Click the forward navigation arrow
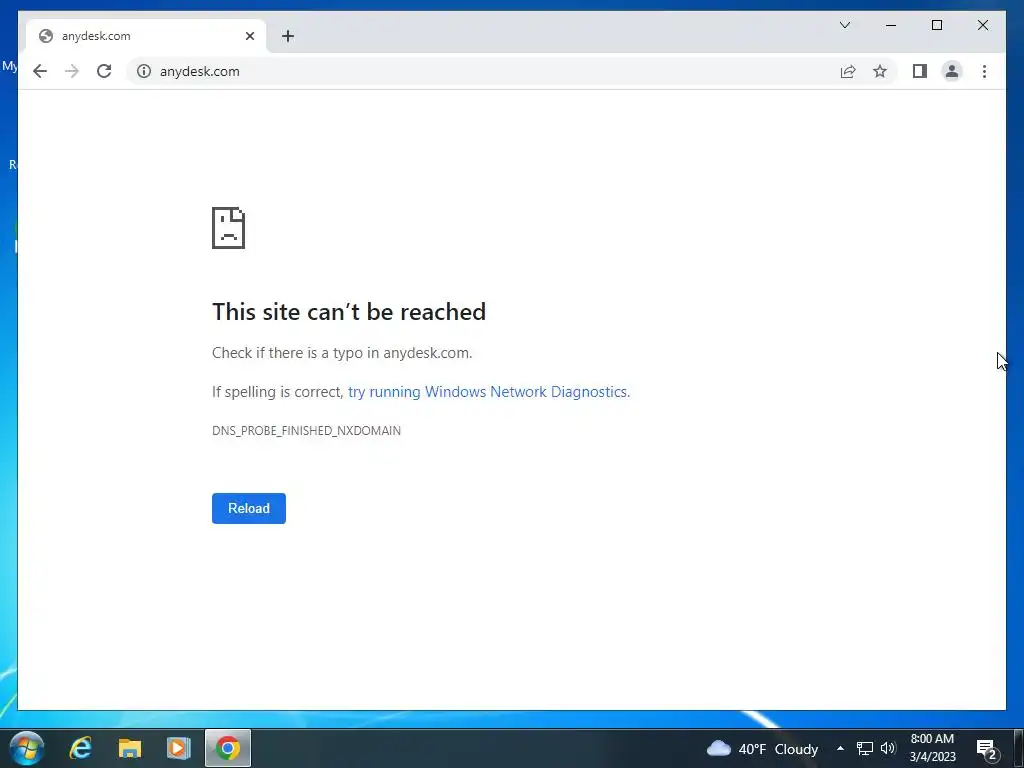The image size is (1024, 768). [72, 71]
